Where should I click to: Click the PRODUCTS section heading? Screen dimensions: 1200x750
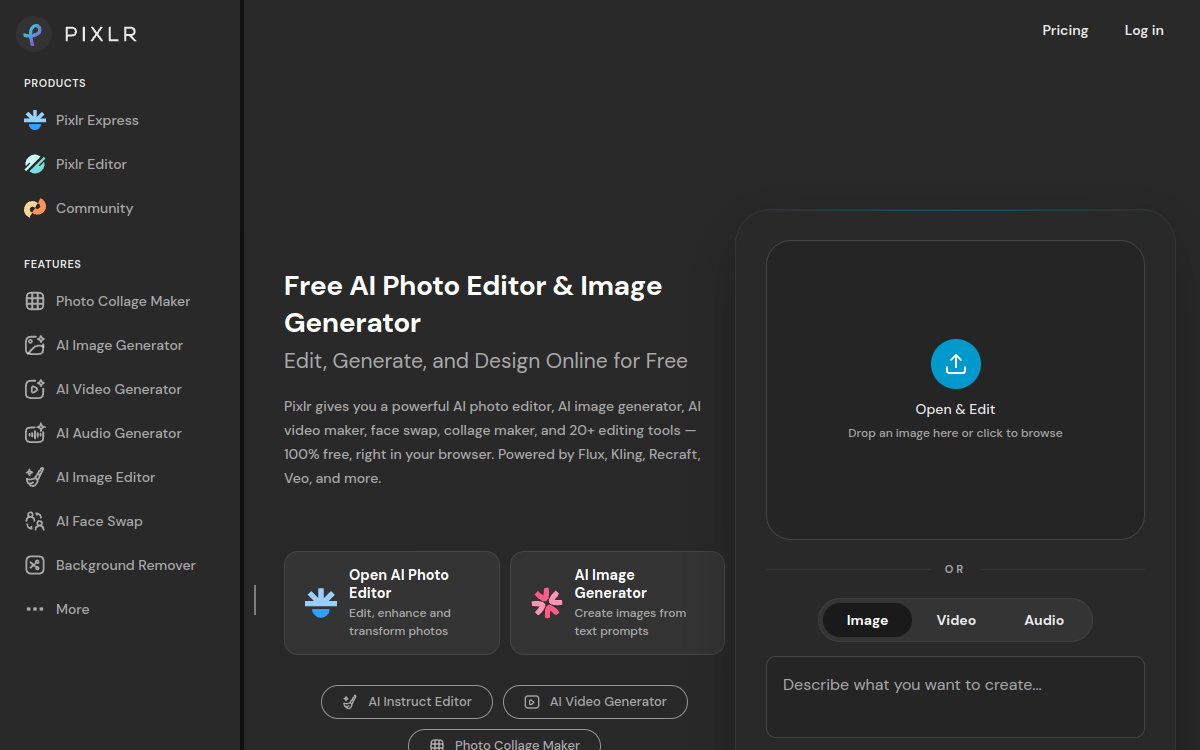[55, 83]
